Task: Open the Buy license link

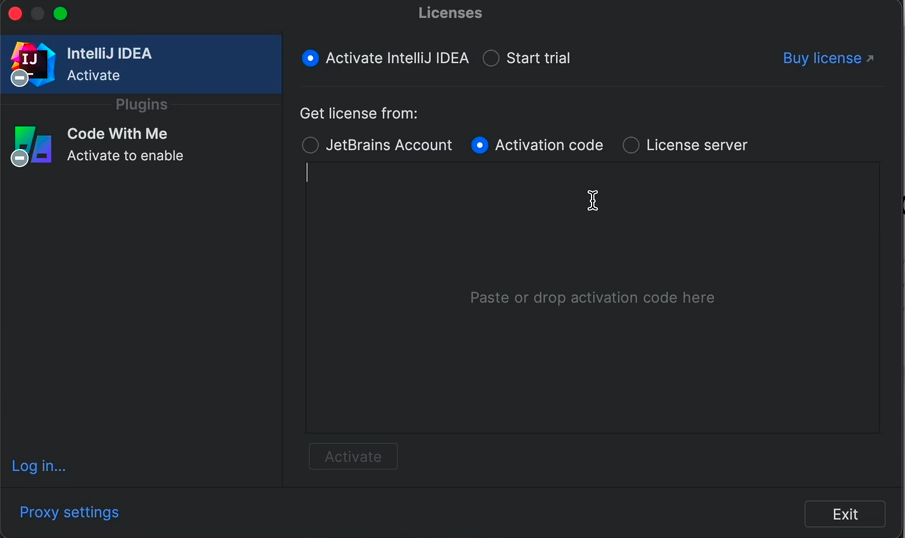Action: (821, 58)
